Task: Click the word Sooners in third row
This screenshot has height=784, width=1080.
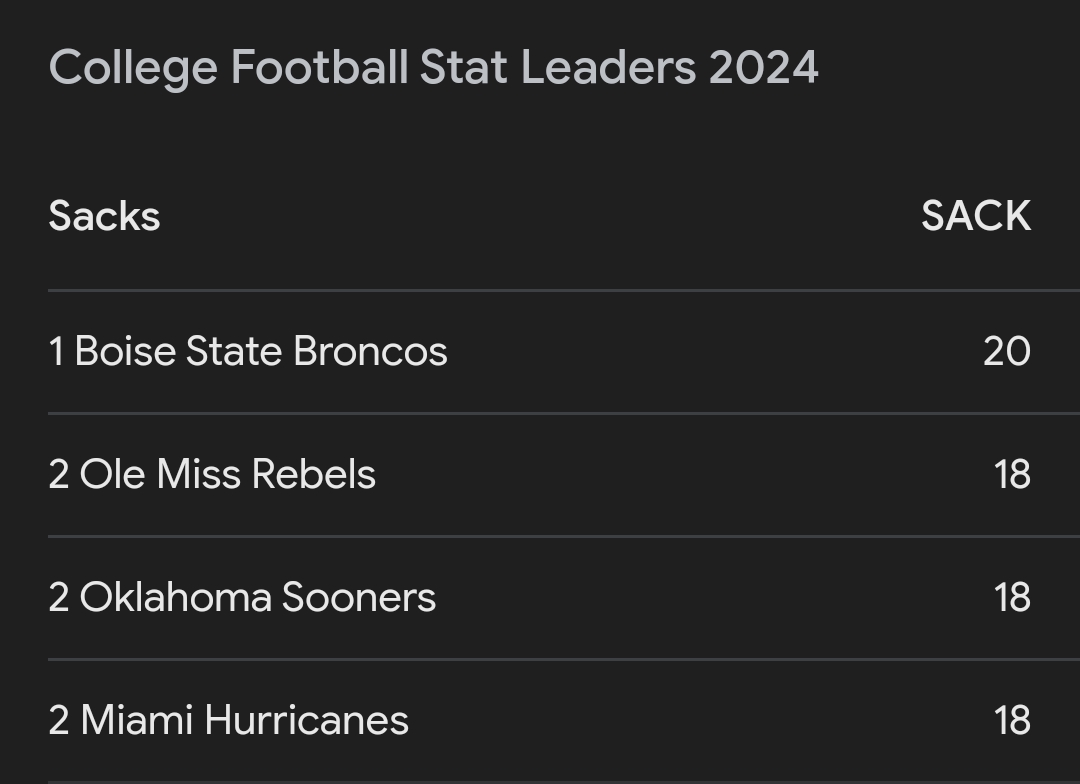Action: point(359,597)
